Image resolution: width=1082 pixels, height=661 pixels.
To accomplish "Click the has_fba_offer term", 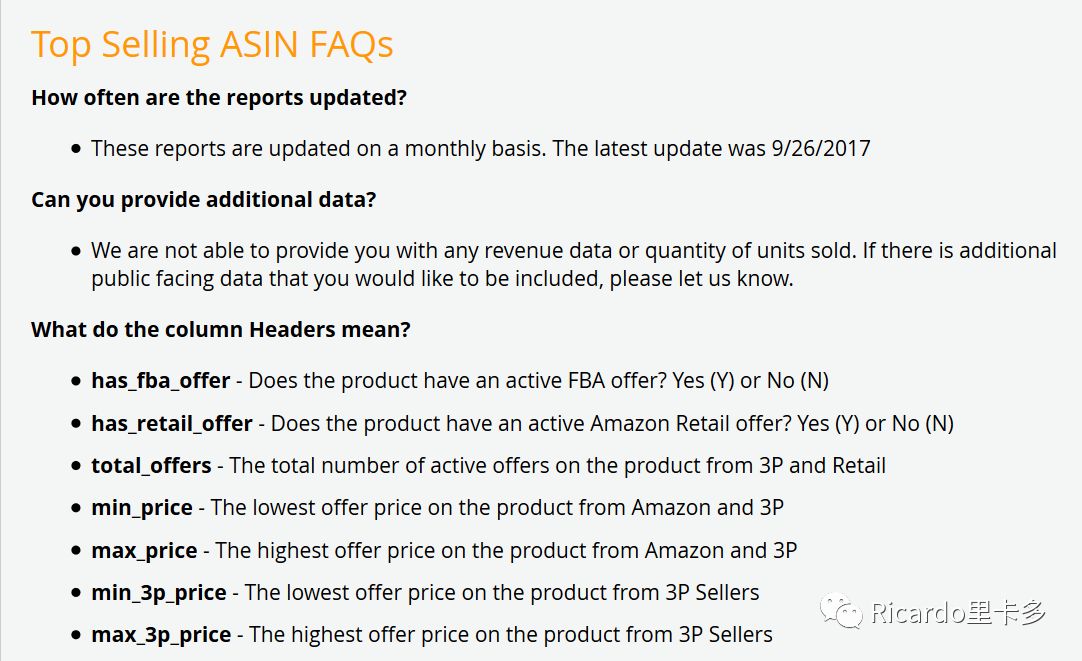I will (161, 381).
